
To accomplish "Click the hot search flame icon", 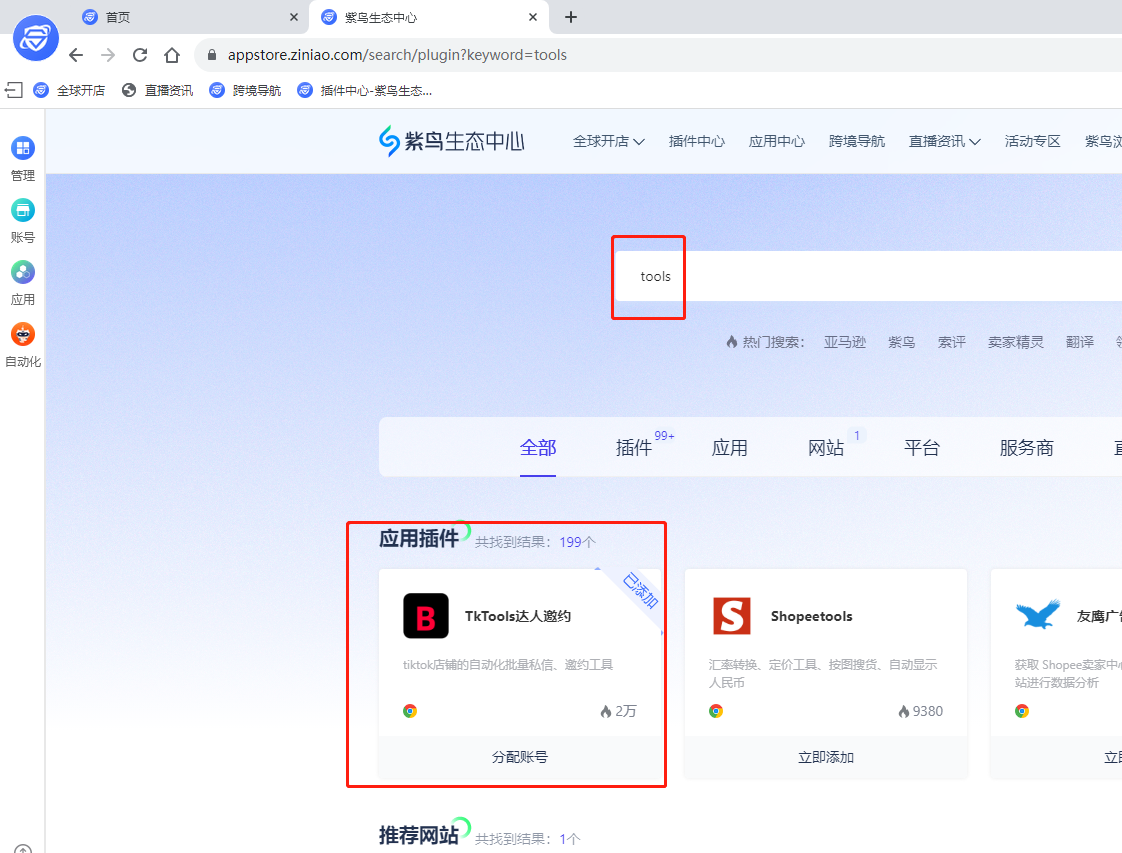I will [x=731, y=342].
